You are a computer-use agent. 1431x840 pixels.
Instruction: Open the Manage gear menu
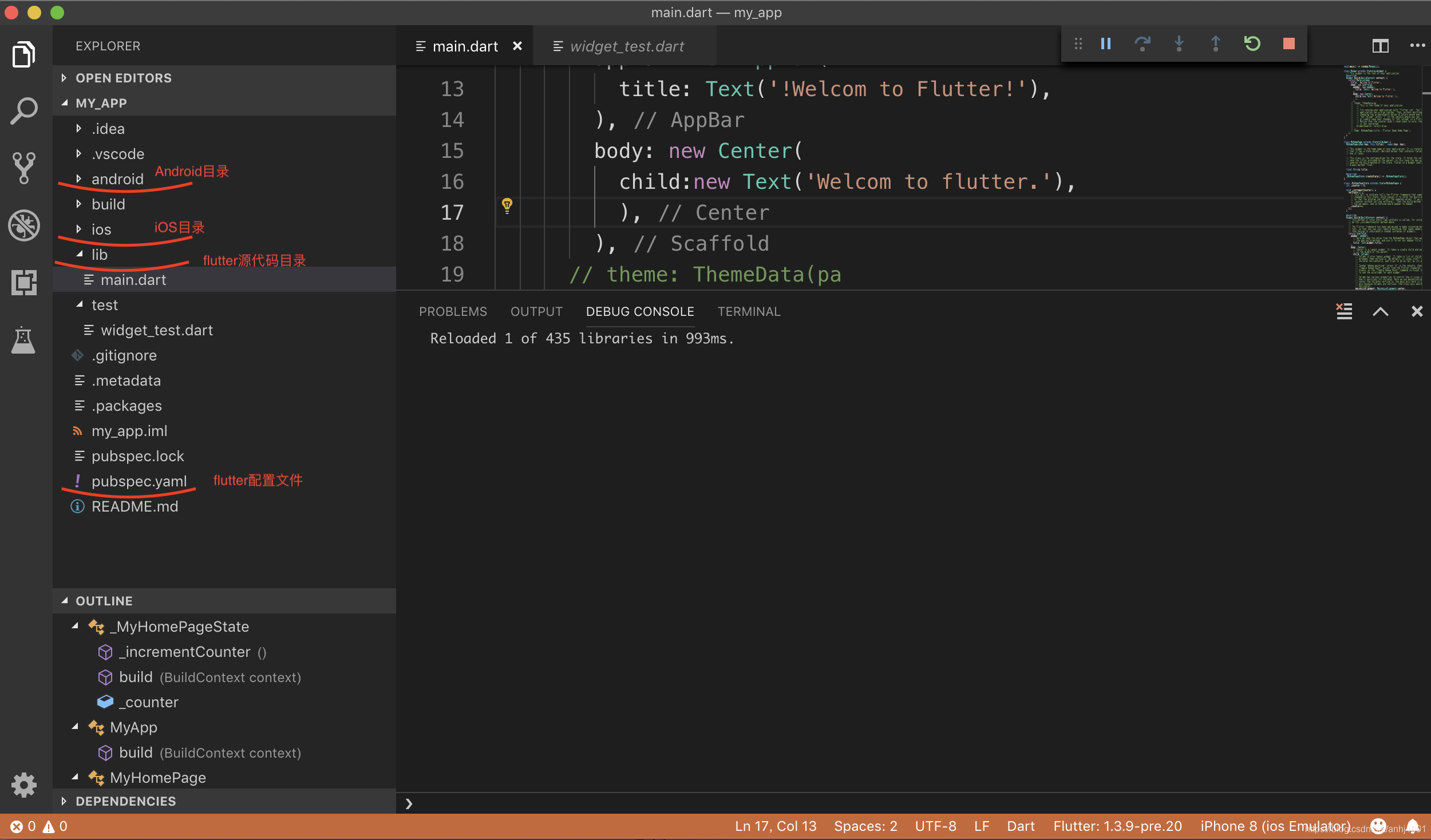24,784
